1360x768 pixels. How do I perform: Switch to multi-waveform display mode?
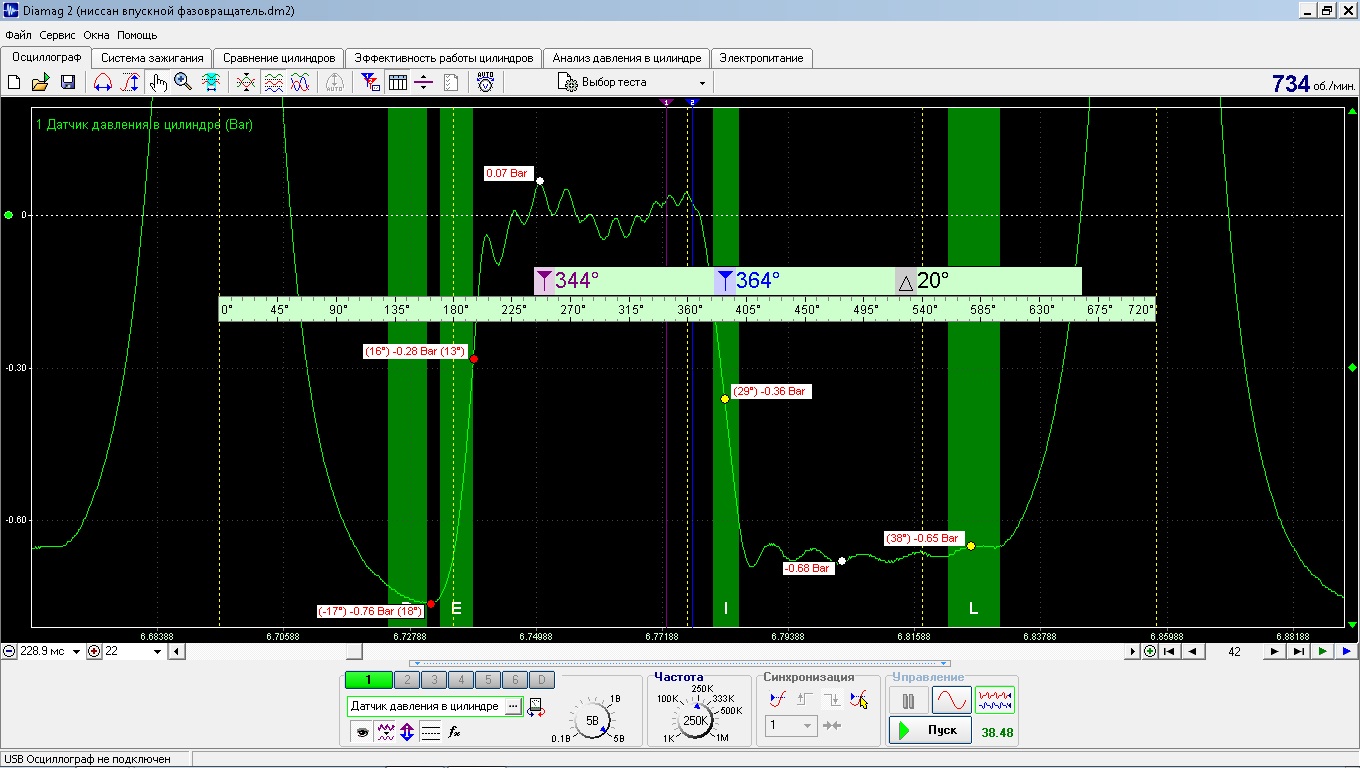(995, 700)
